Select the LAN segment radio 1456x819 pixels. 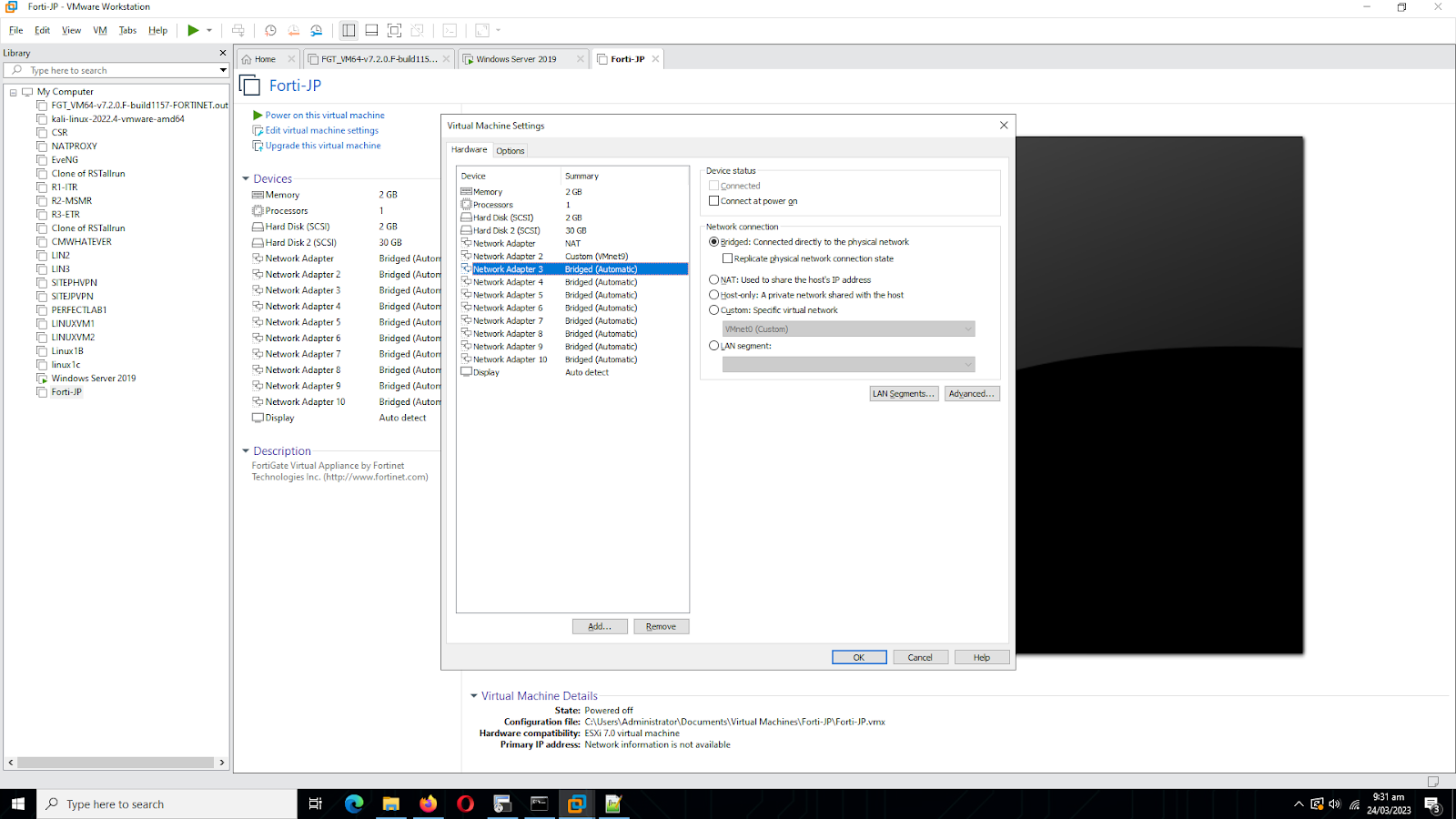pos(713,346)
